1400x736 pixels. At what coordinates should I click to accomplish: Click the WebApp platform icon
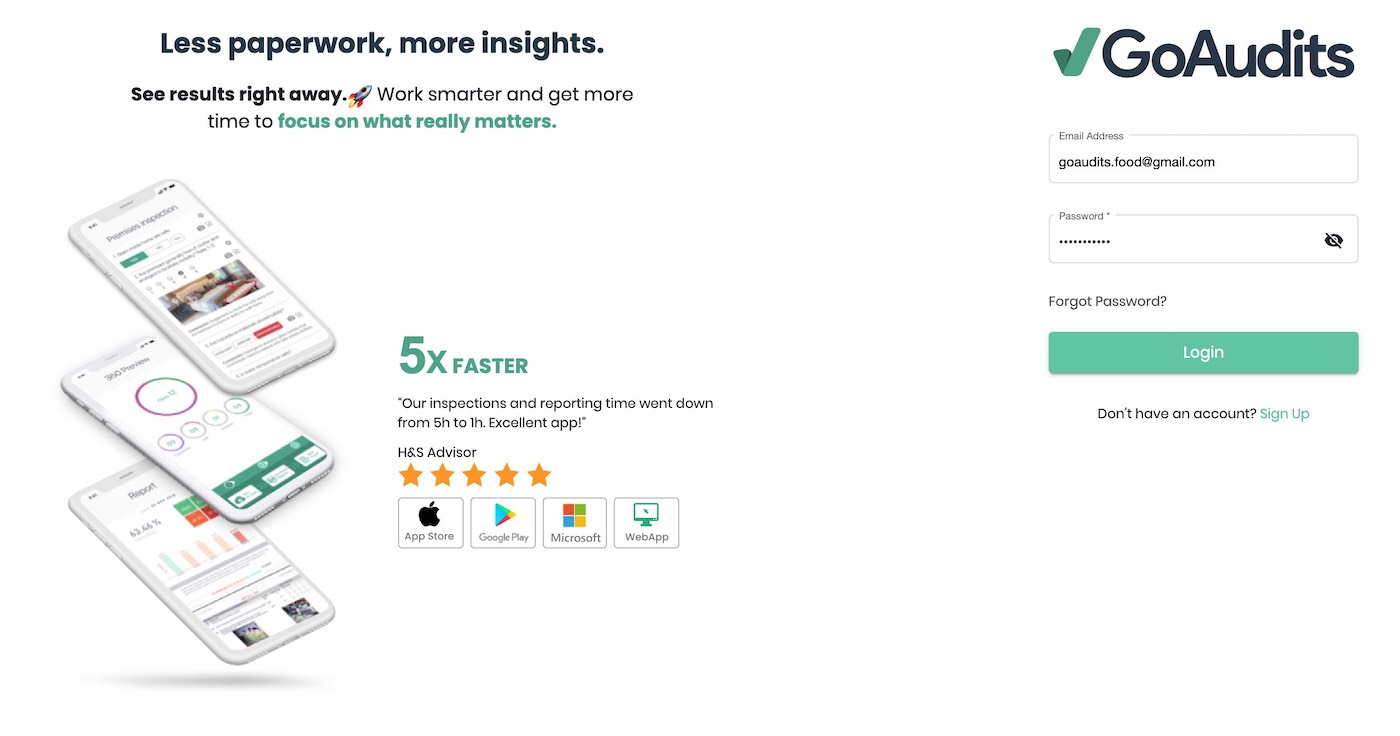[646, 522]
